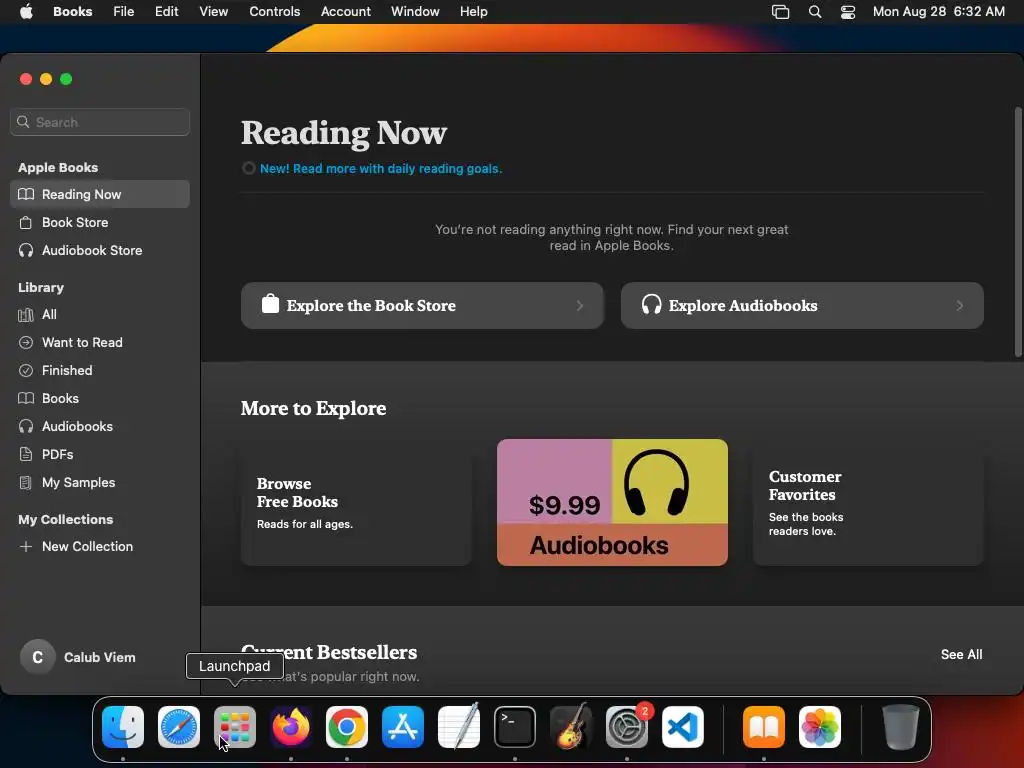Open System Settings in the dock
1024x768 pixels.
tap(627, 727)
